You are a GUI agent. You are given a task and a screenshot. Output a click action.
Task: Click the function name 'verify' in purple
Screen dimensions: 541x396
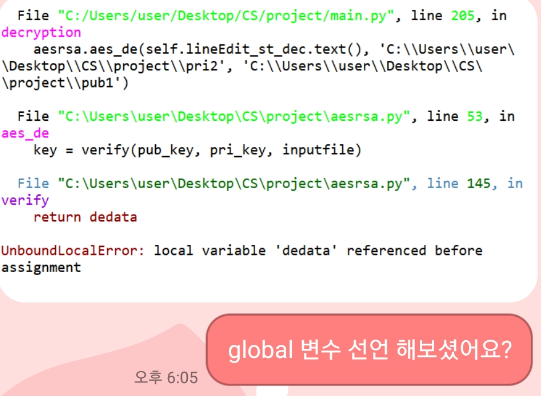pos(25,200)
